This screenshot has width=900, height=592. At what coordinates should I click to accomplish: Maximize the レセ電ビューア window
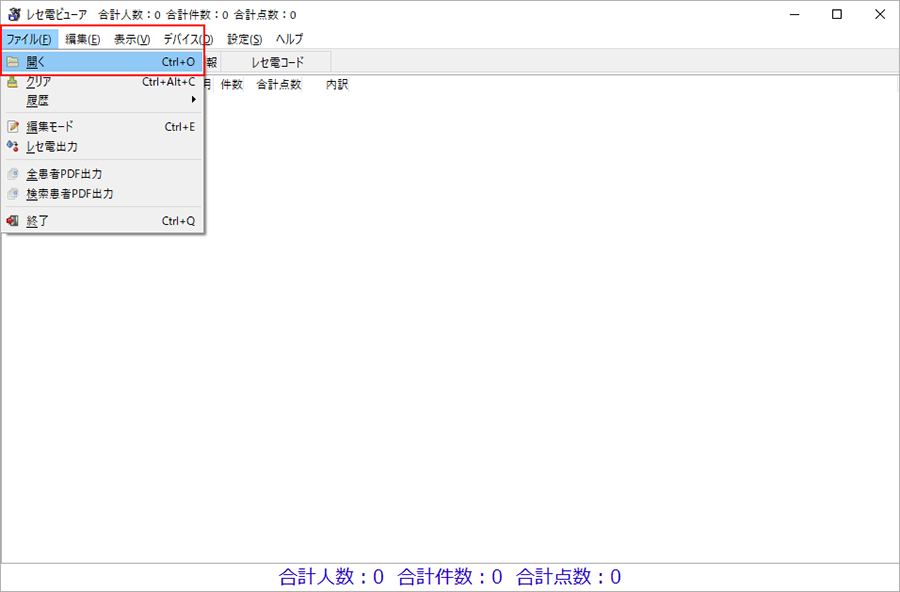click(x=836, y=14)
